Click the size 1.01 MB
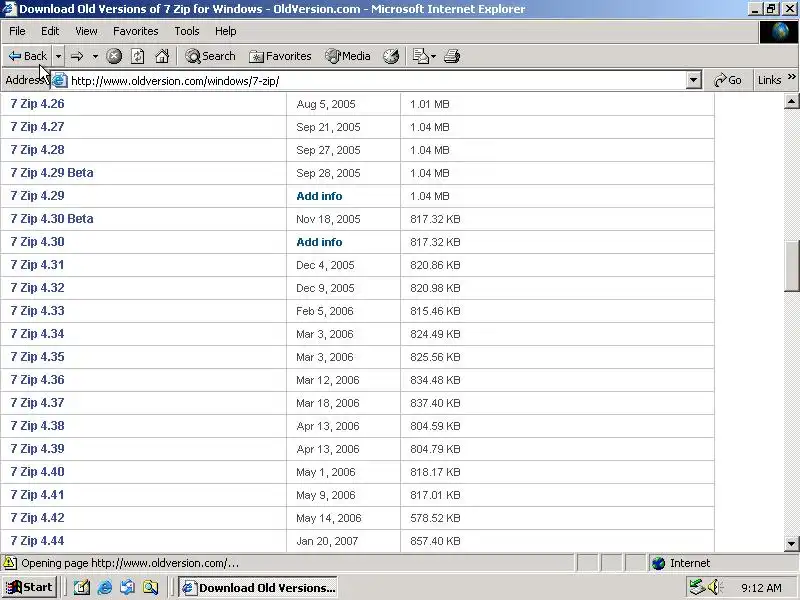Viewport: 800px width, 600px height. 430,104
